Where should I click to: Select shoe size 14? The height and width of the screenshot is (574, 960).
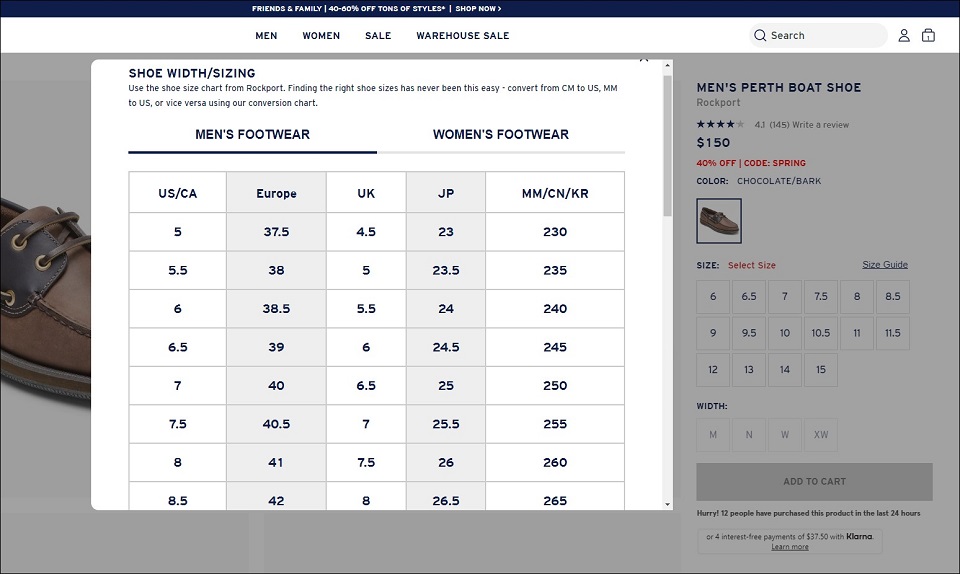click(785, 370)
